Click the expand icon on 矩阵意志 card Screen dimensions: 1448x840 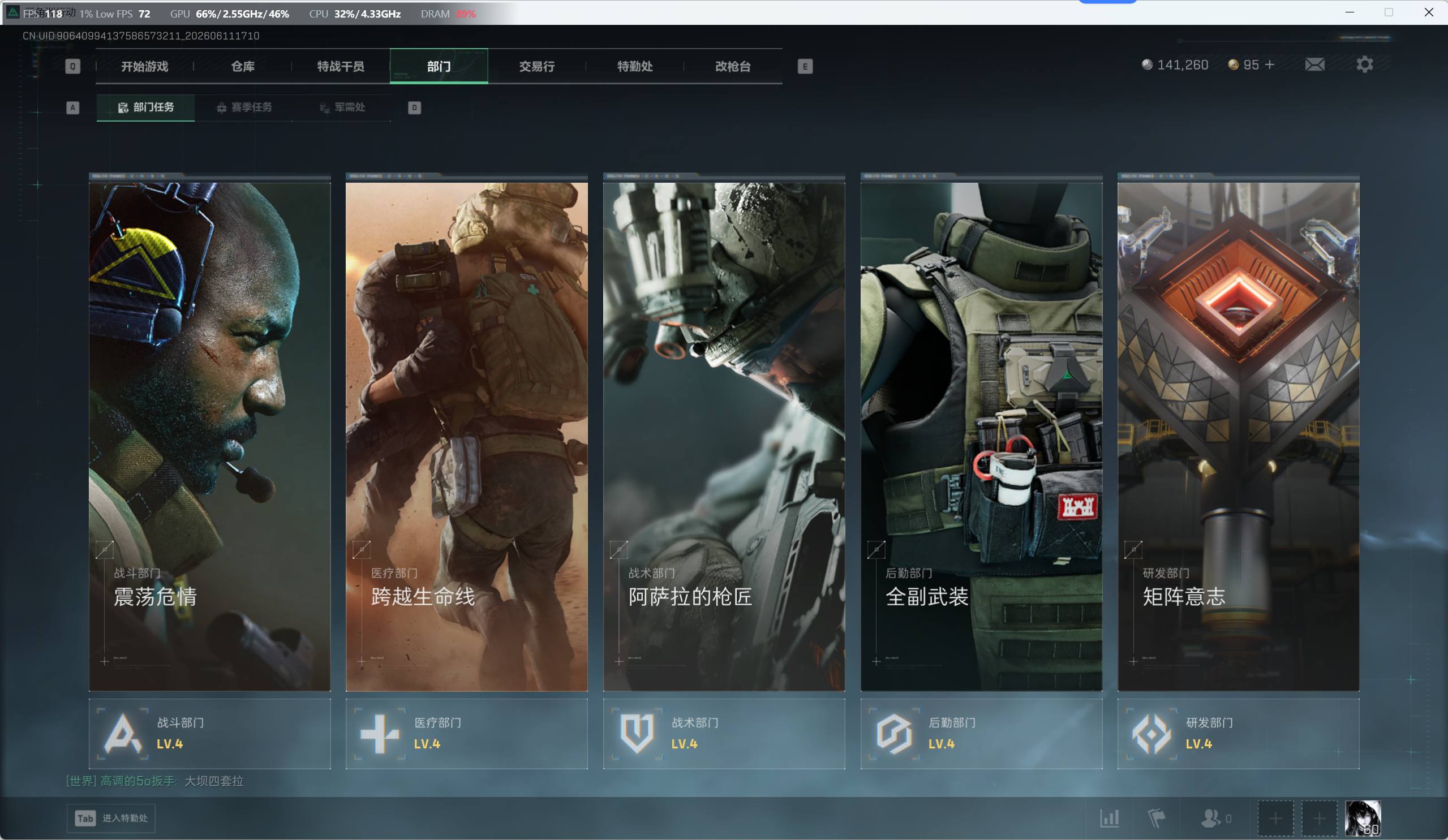1133,550
